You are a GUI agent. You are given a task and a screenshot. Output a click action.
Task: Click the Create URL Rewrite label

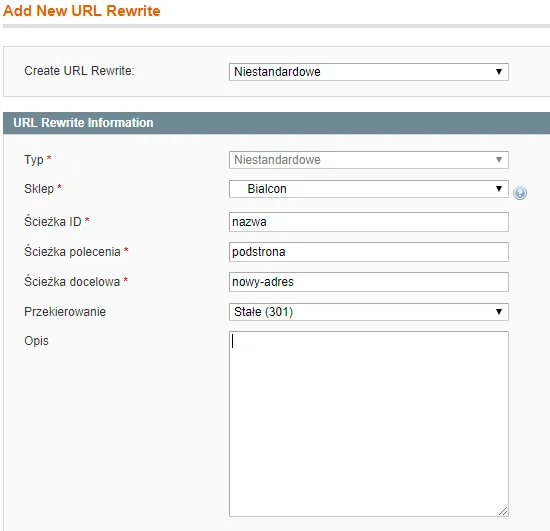79,71
